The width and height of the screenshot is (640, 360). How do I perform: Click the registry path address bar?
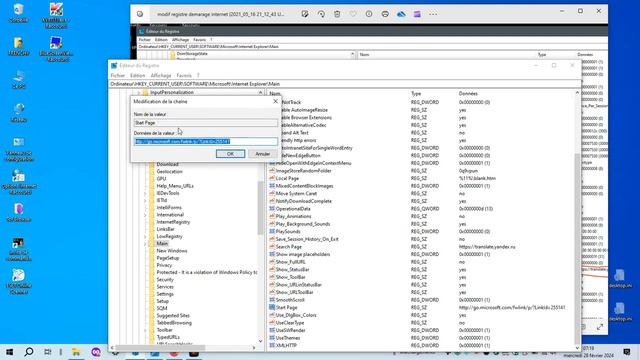(x=345, y=84)
